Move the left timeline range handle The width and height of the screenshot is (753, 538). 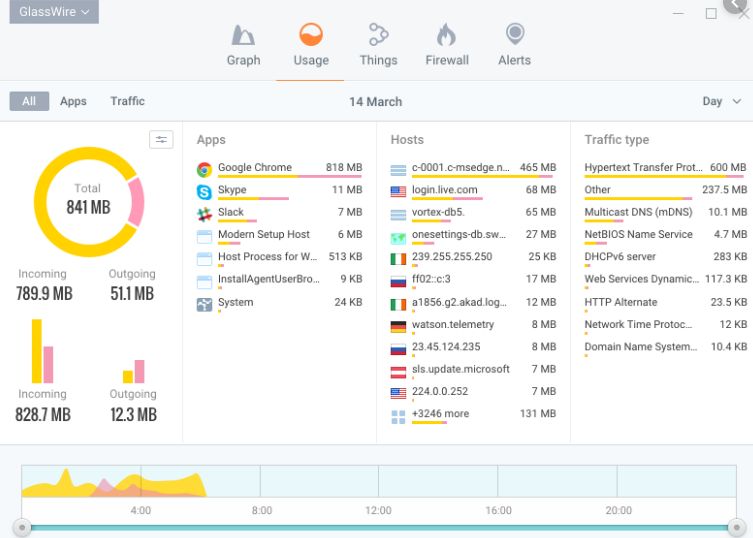[x=22, y=527]
